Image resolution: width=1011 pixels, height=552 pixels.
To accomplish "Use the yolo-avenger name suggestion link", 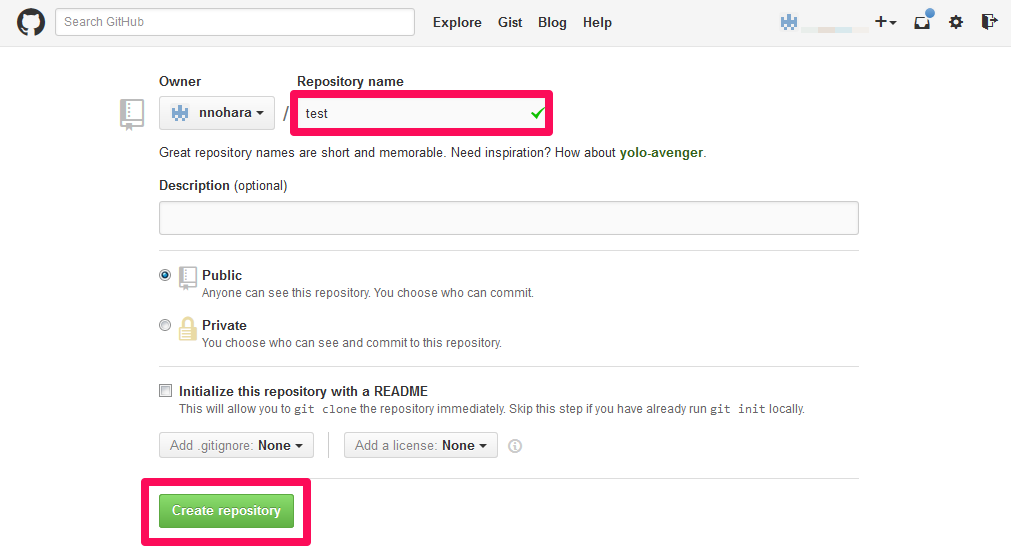I will pos(662,153).
